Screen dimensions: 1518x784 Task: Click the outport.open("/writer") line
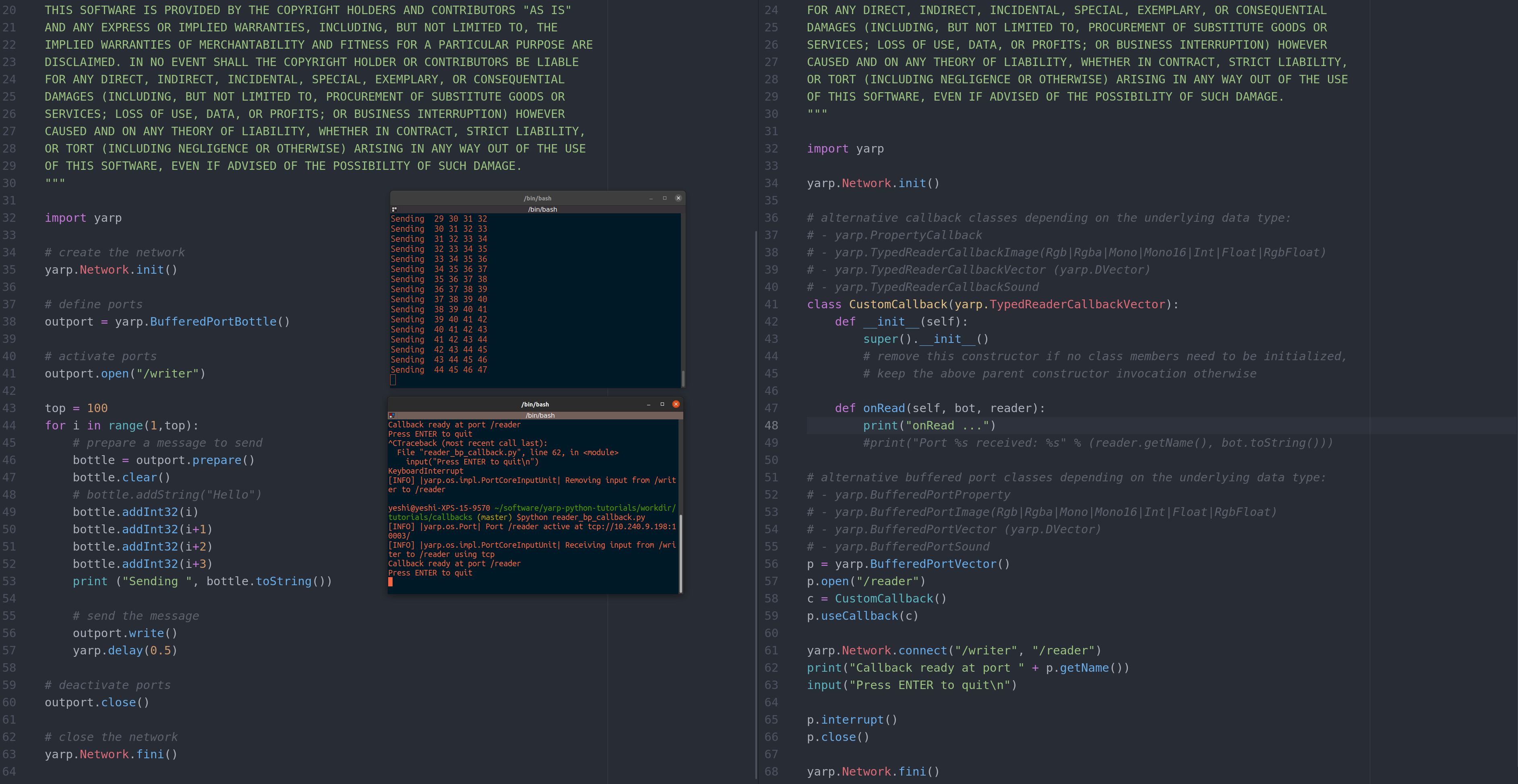pyautogui.click(x=125, y=373)
